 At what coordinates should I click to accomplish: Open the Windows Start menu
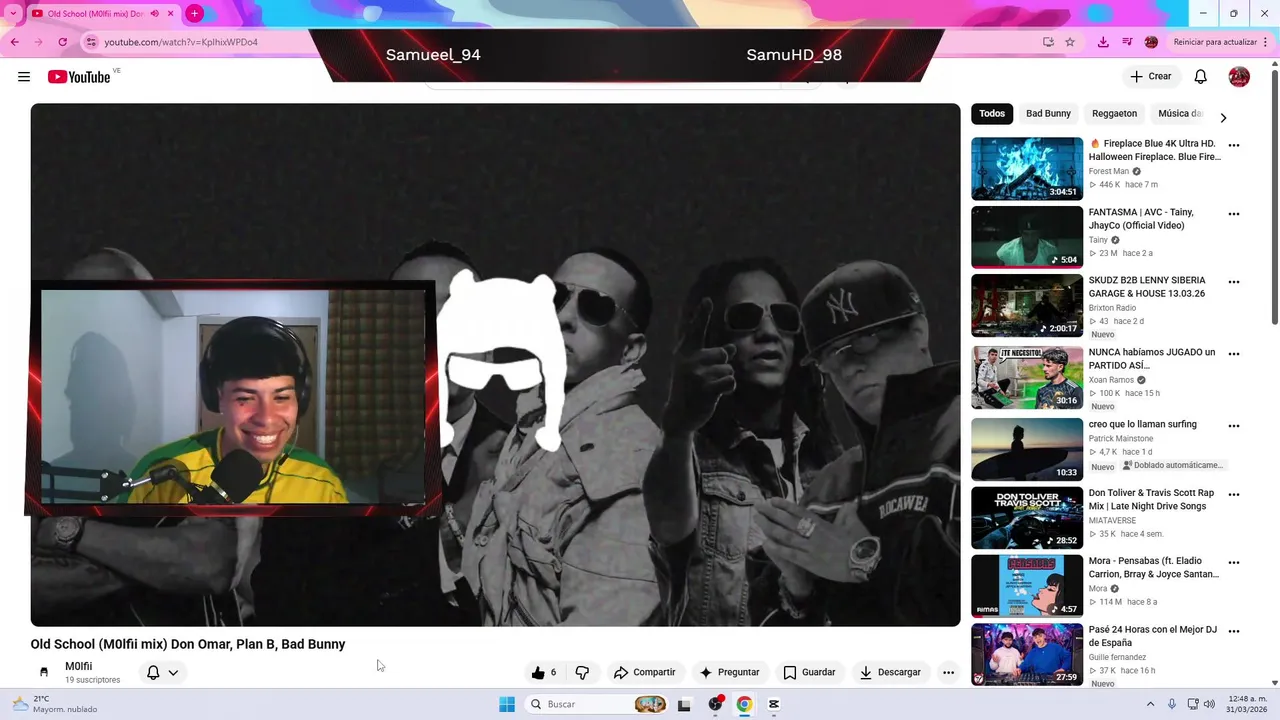(507, 704)
